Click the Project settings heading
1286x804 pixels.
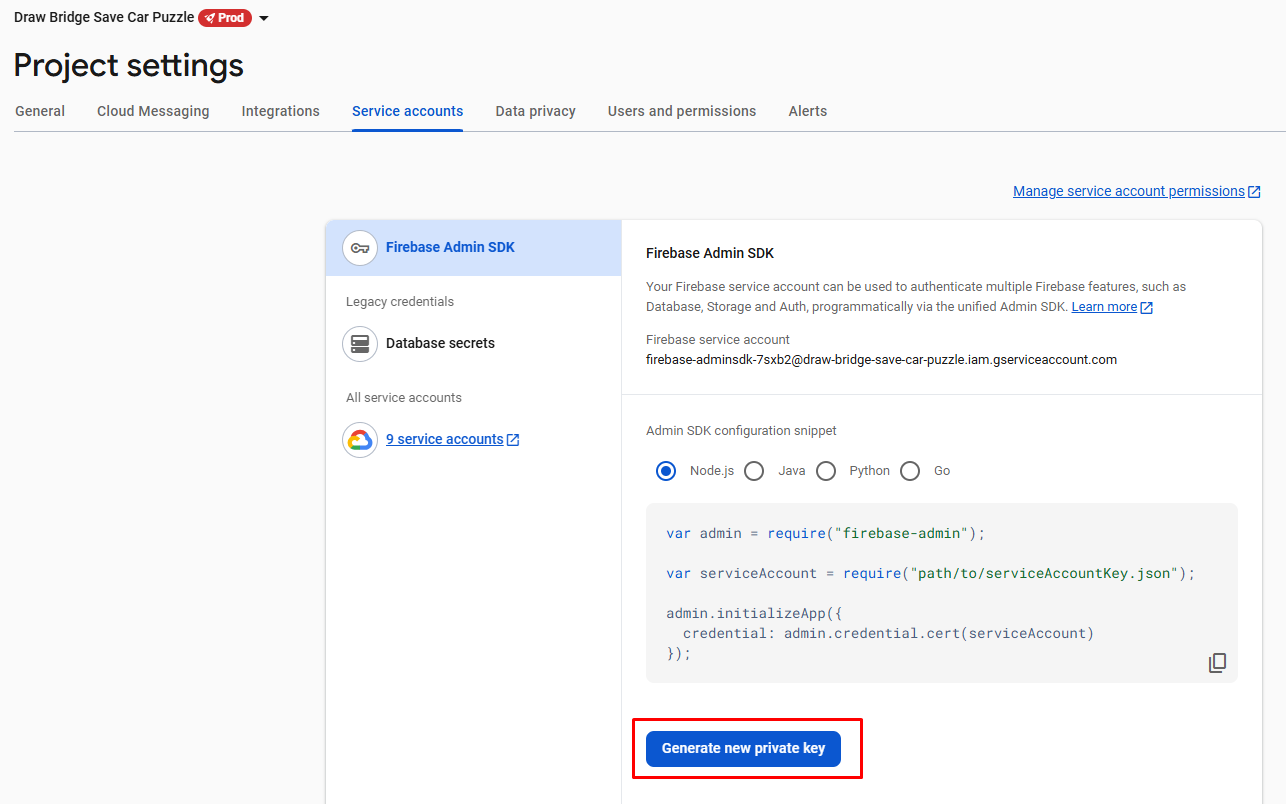129,65
